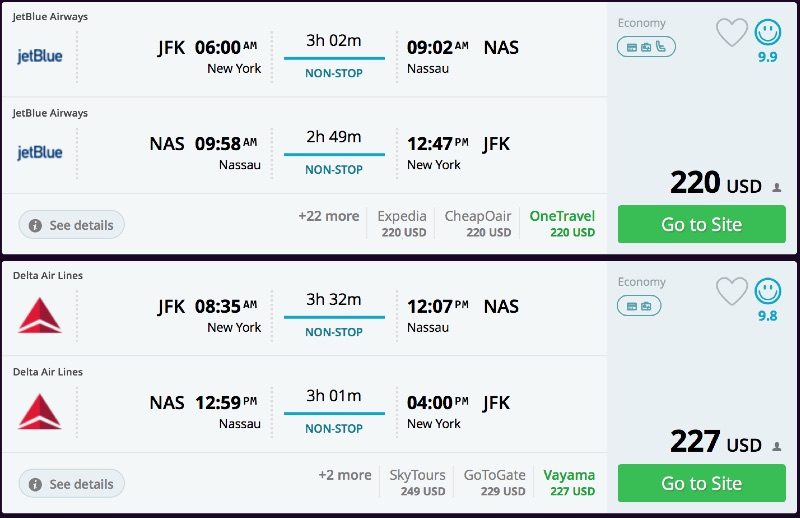This screenshot has width=800, height=518.
Task: Expand See details for the Delta itinerary
Action: (72, 484)
